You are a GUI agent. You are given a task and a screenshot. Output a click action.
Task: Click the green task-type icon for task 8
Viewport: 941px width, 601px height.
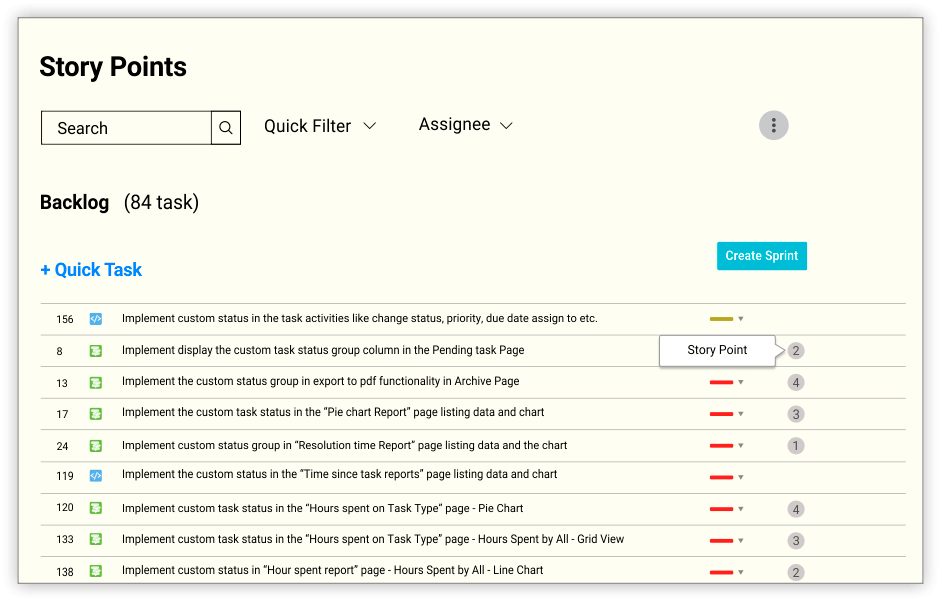tap(96, 351)
